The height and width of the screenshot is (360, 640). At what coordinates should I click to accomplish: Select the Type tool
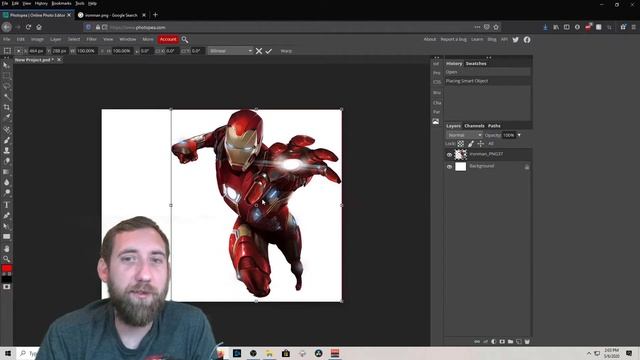[x=7, y=205]
